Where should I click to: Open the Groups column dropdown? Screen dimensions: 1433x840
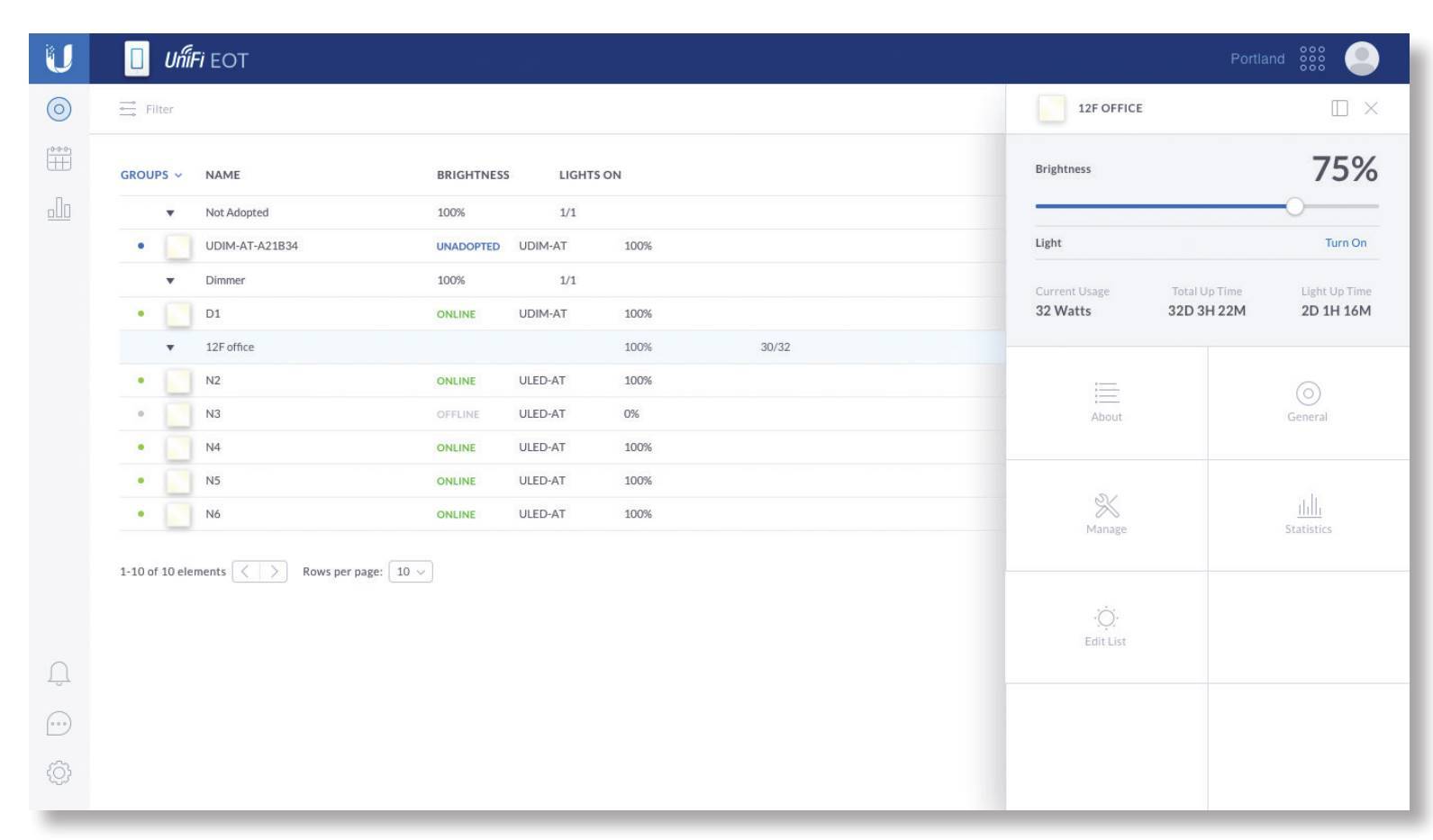pos(151,176)
